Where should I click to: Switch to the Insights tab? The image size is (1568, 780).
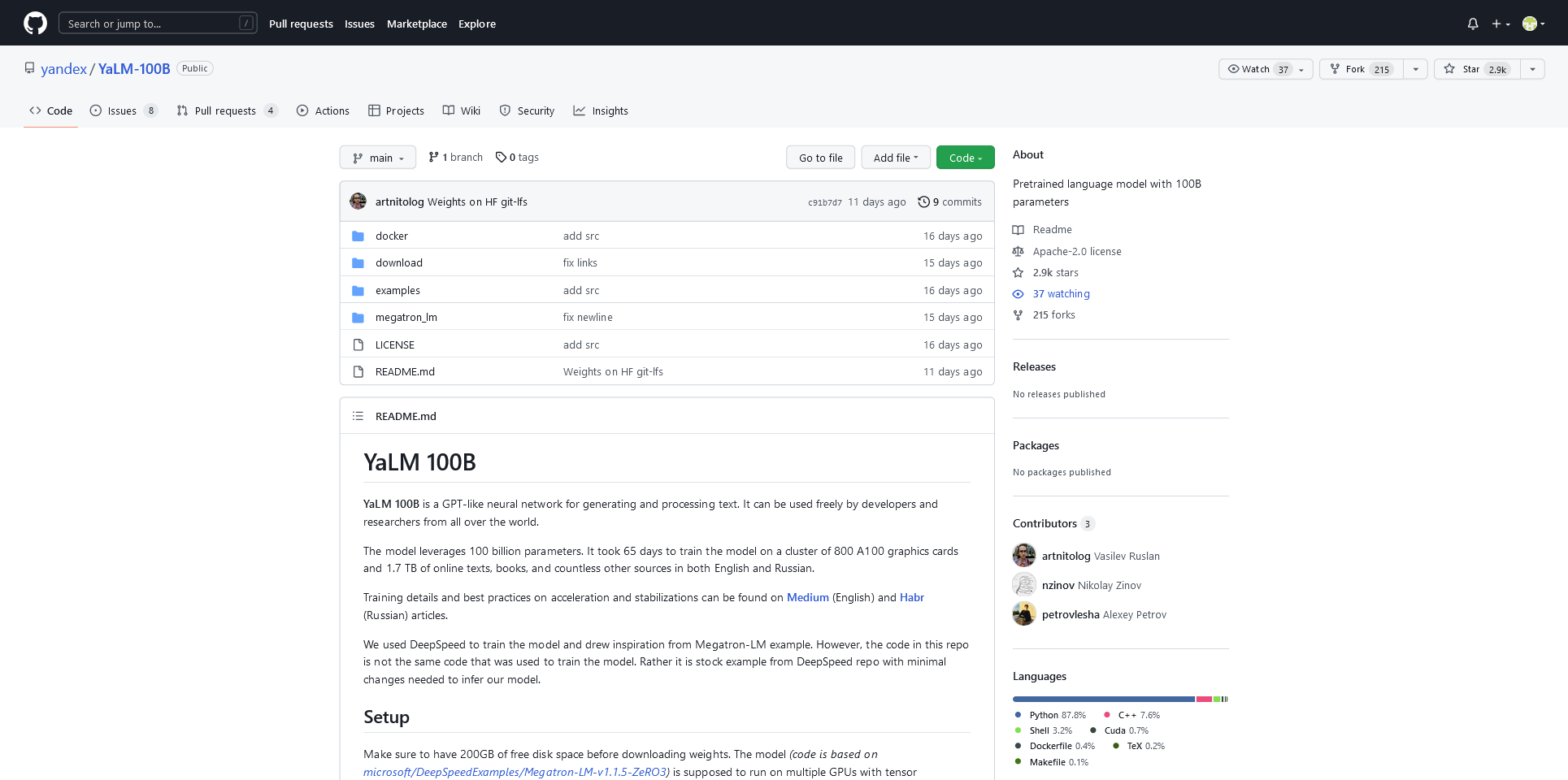tap(601, 110)
